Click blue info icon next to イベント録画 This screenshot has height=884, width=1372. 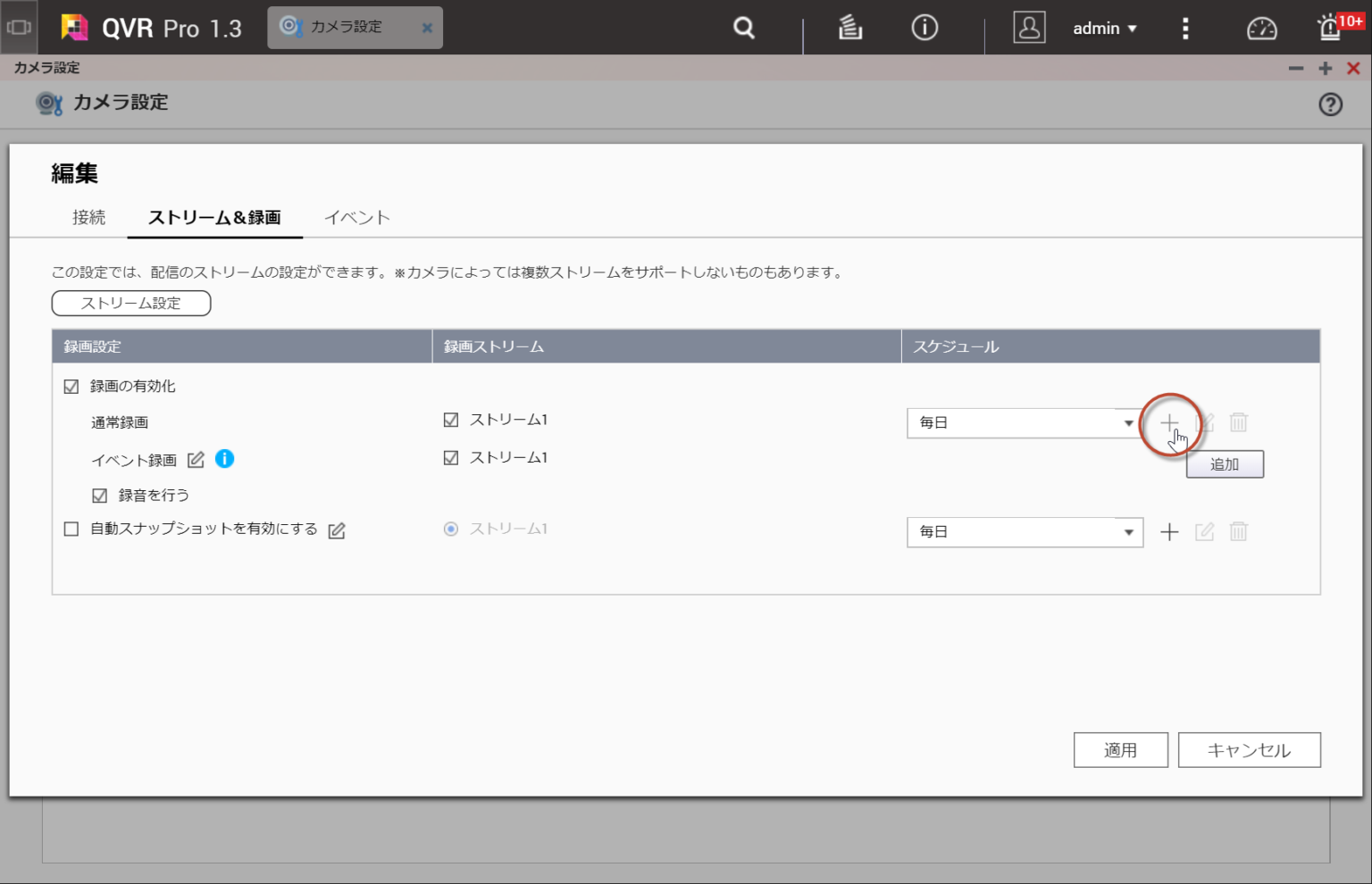point(225,459)
